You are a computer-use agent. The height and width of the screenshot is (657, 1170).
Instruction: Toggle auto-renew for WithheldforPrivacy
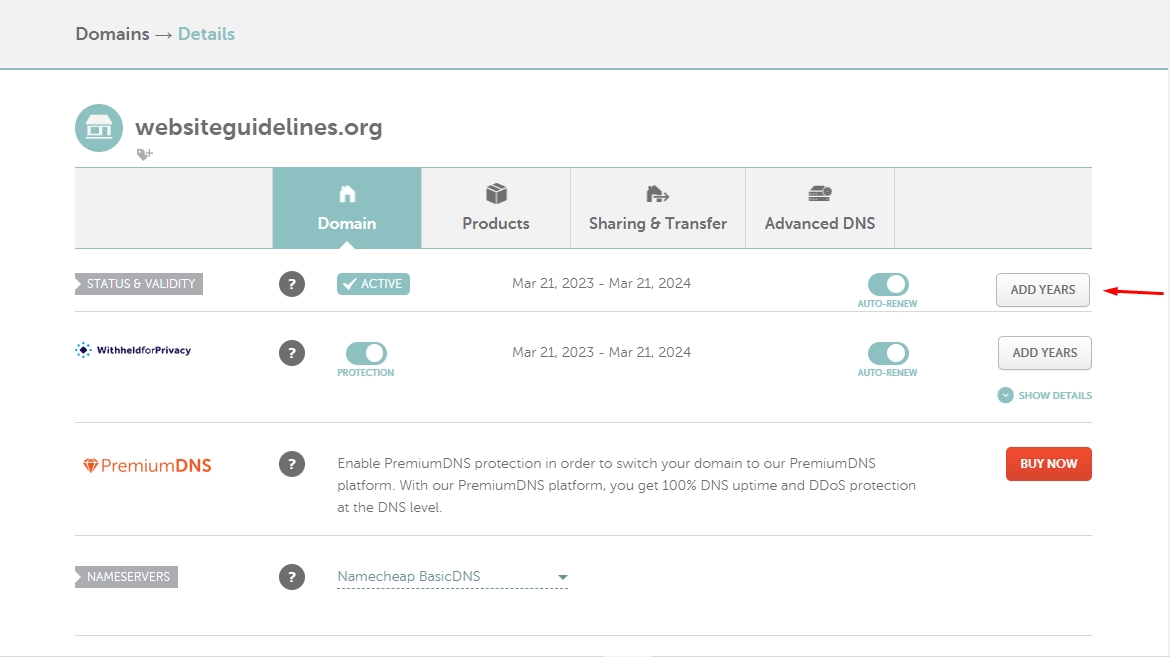888,353
